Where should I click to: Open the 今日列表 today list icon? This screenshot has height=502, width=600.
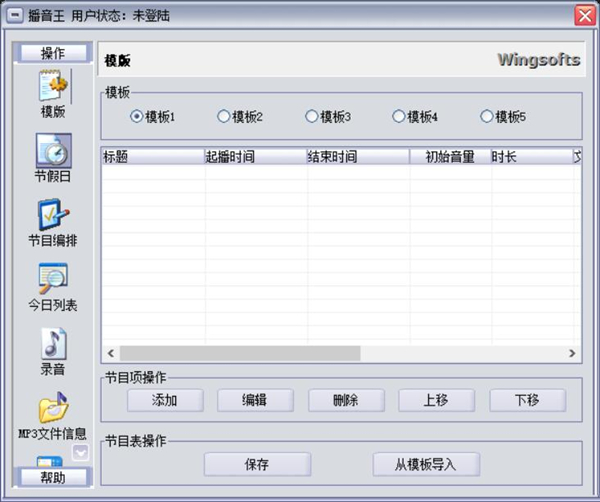click(53, 279)
